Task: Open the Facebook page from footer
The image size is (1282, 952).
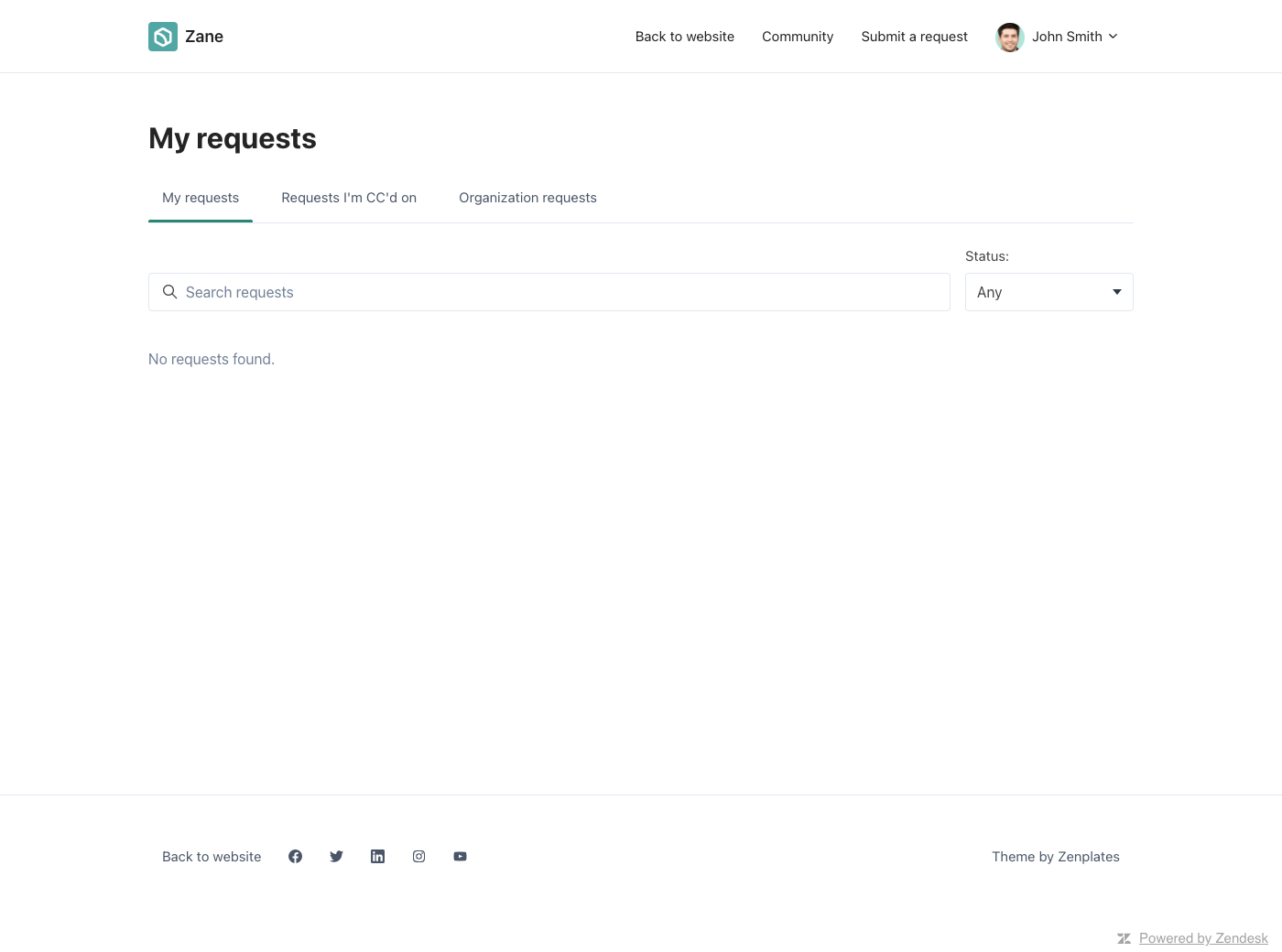Action: (x=295, y=857)
